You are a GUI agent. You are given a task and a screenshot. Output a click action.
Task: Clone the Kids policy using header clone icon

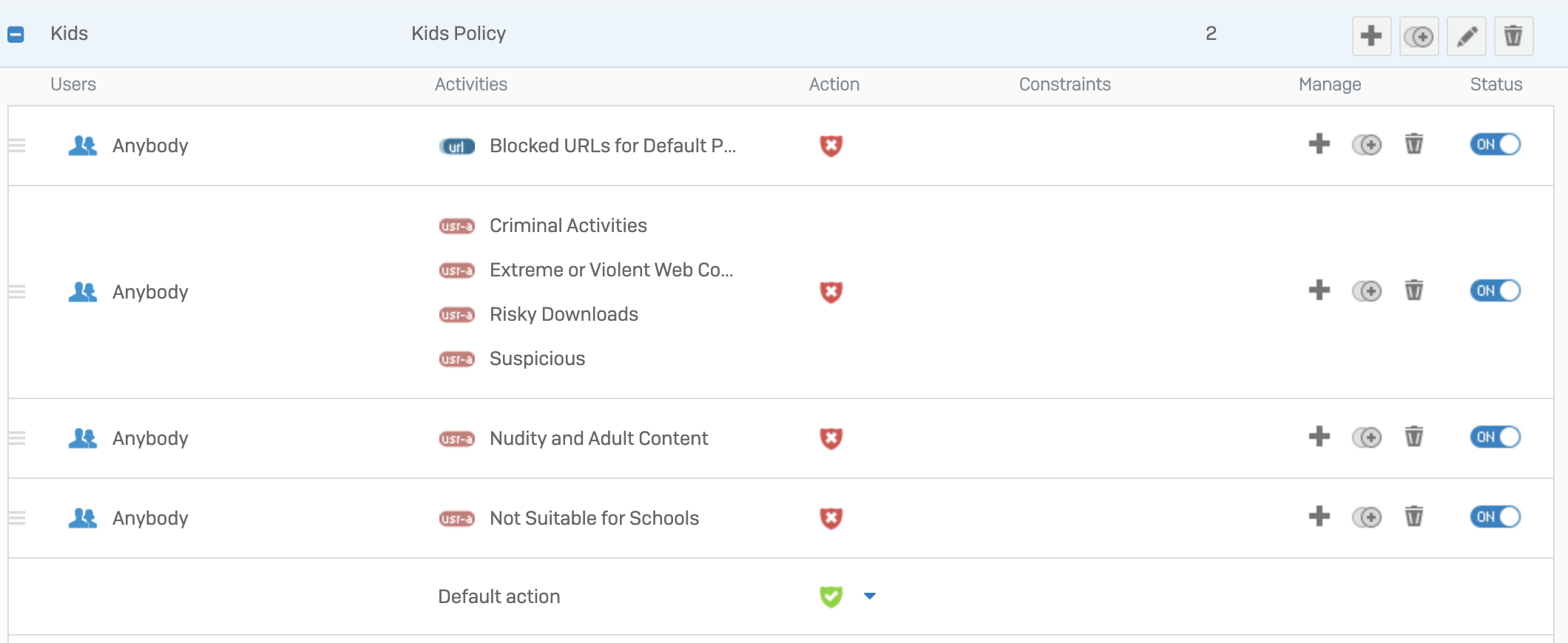tap(1419, 36)
